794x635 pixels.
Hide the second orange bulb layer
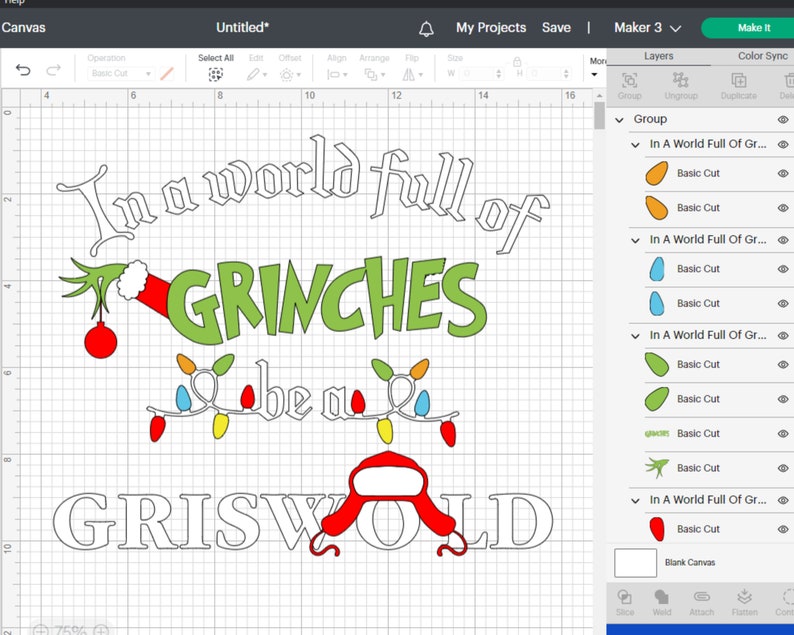pos(783,208)
